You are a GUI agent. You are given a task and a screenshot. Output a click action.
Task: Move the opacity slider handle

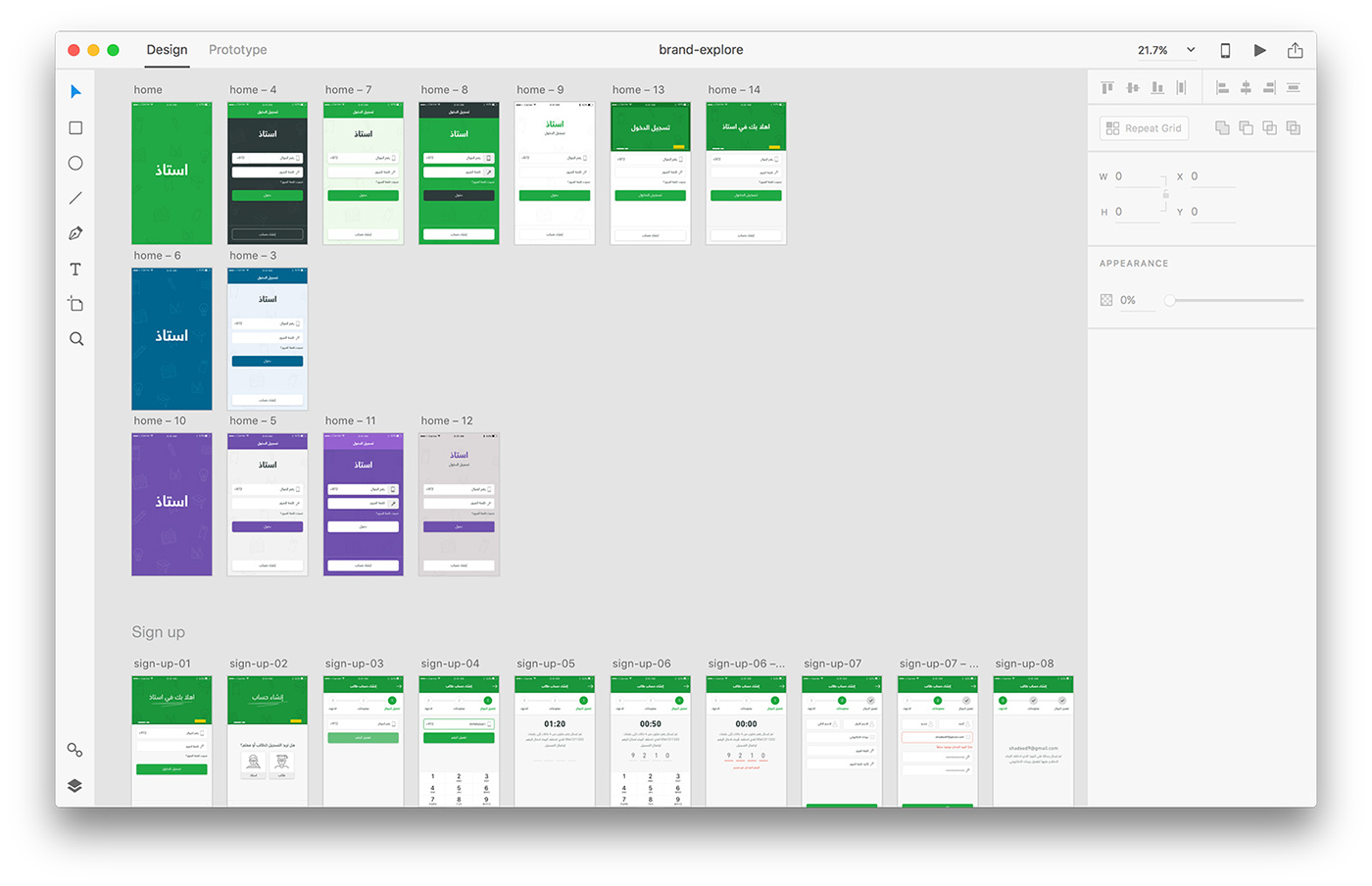point(1170,300)
